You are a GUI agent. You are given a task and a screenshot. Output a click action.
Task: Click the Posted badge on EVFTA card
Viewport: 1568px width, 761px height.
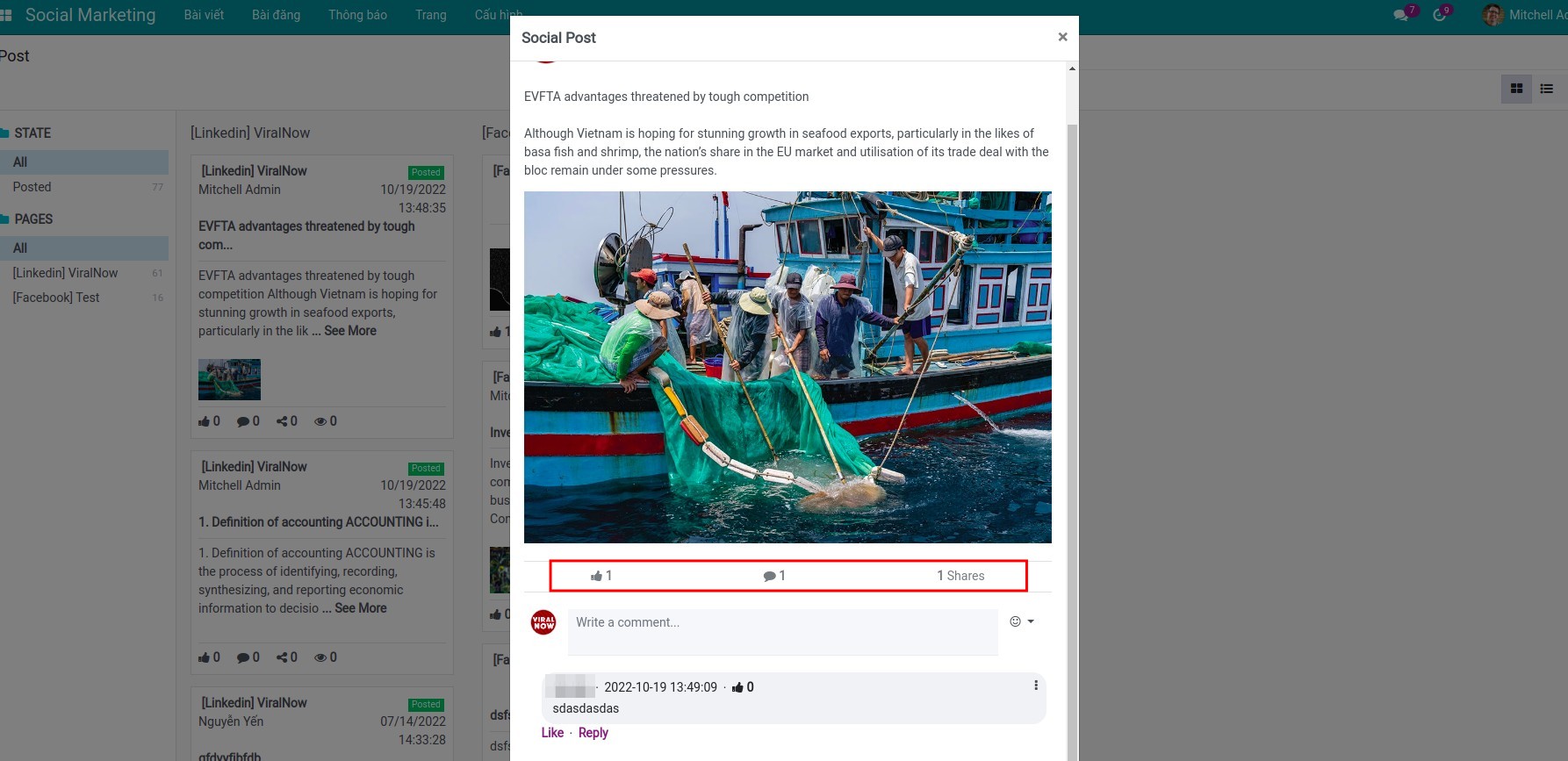click(426, 173)
